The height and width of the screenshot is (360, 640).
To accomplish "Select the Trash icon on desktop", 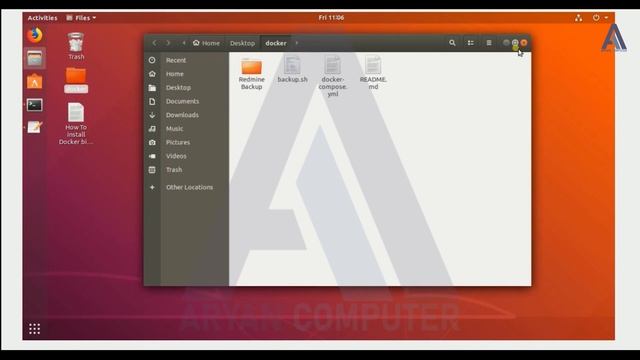I will 76,46.
